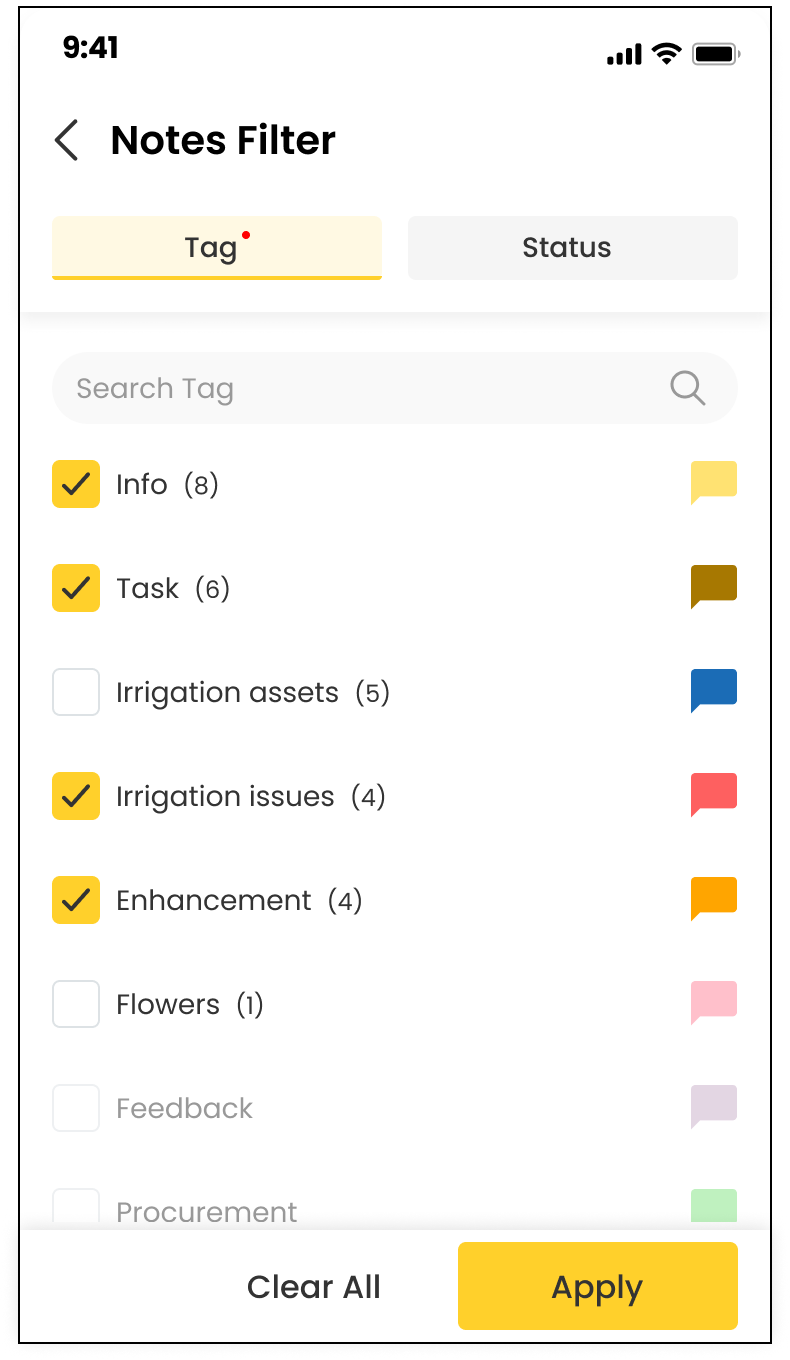Click the brown Task tag icon
This screenshot has width=790, height=1360.
pos(714,587)
